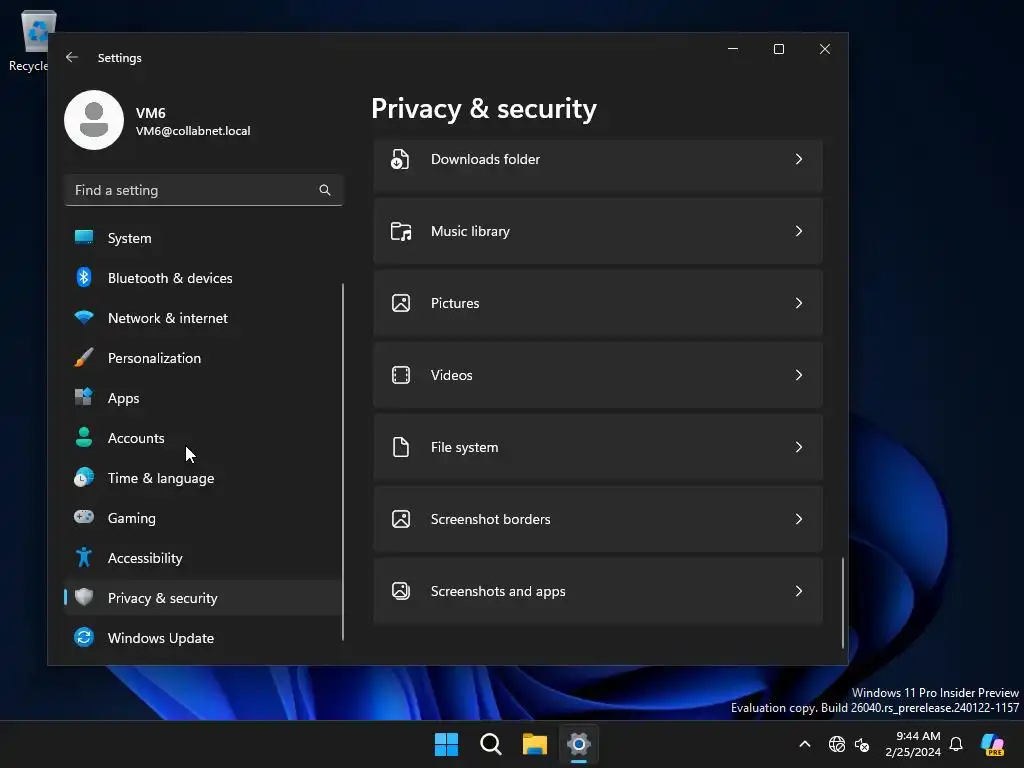Image resolution: width=1024 pixels, height=768 pixels.
Task: Open the clock and date flyout
Action: (x=912, y=744)
